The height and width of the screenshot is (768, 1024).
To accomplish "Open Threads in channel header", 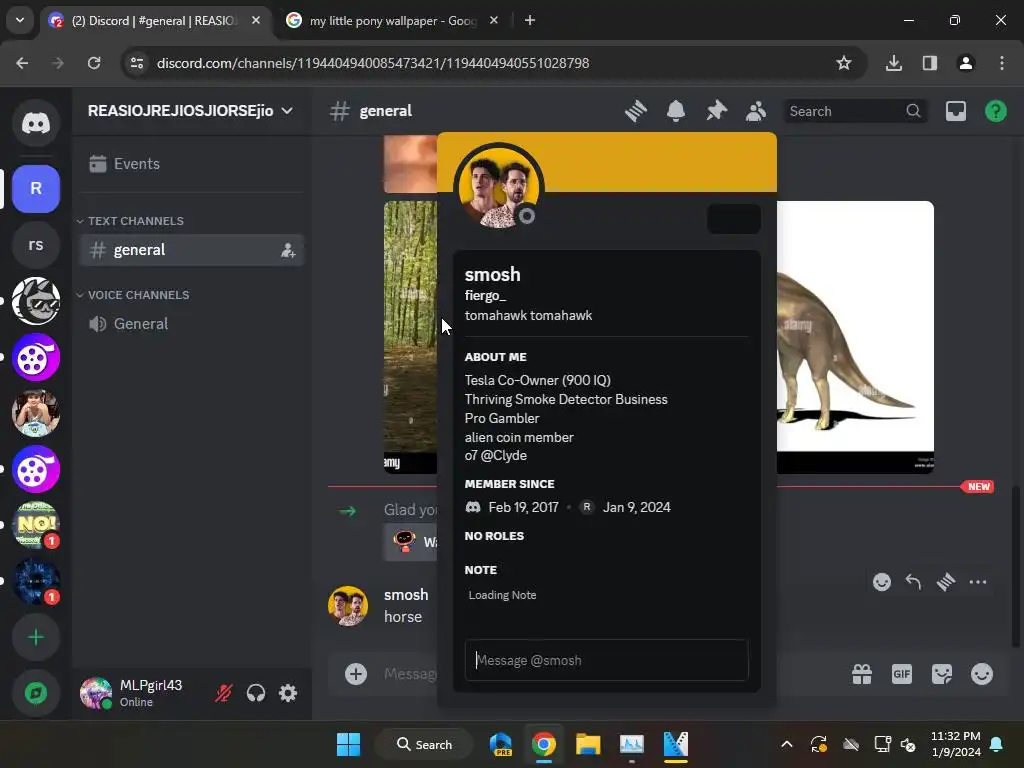I will (x=635, y=111).
